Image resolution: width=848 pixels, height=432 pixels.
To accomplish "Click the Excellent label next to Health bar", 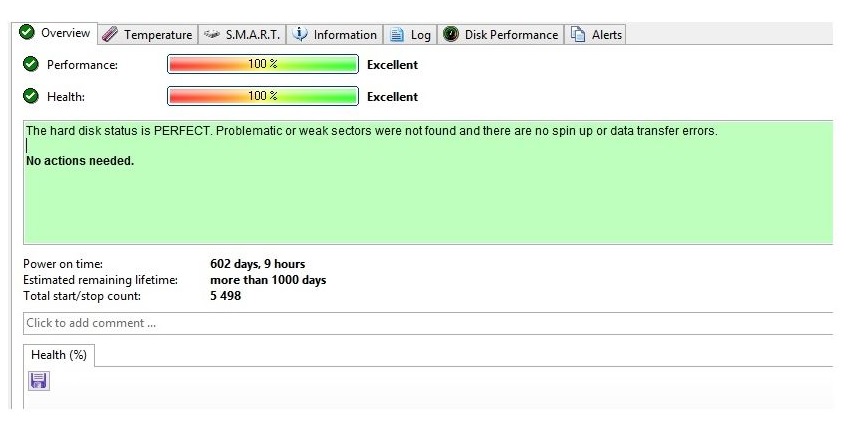I will [392, 97].
